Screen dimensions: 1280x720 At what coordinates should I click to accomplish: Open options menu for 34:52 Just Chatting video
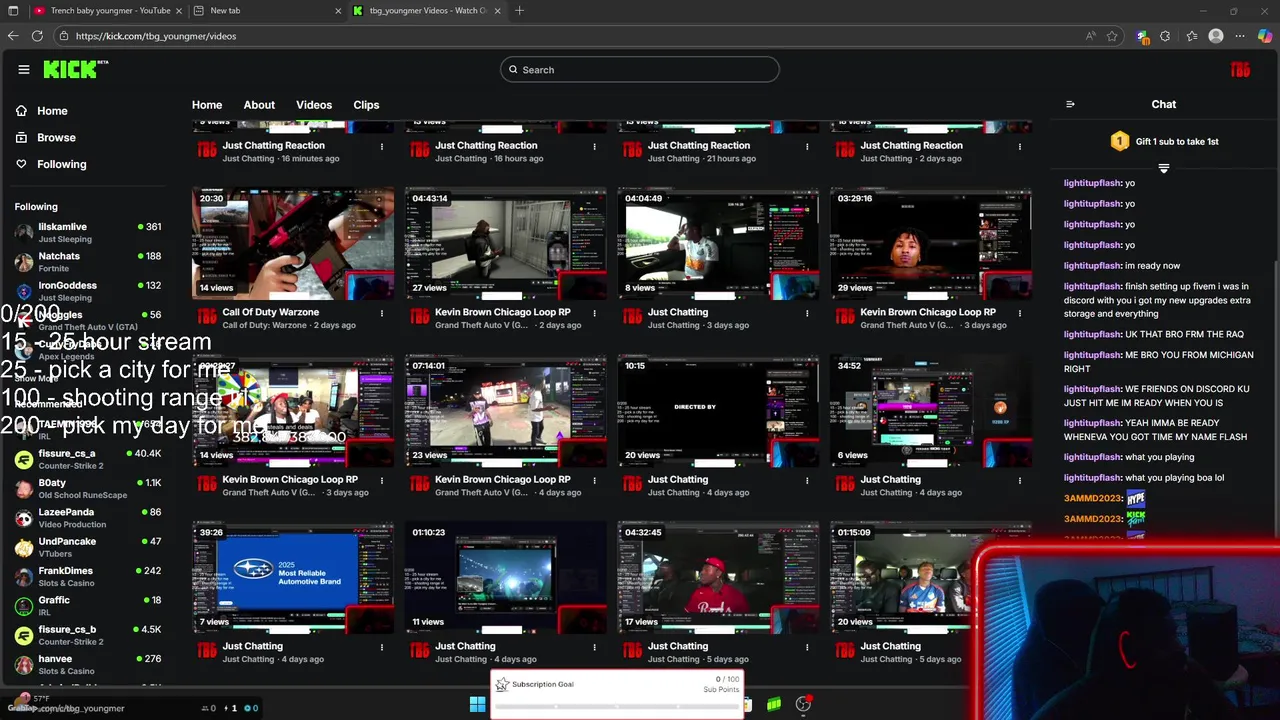[1019, 480]
